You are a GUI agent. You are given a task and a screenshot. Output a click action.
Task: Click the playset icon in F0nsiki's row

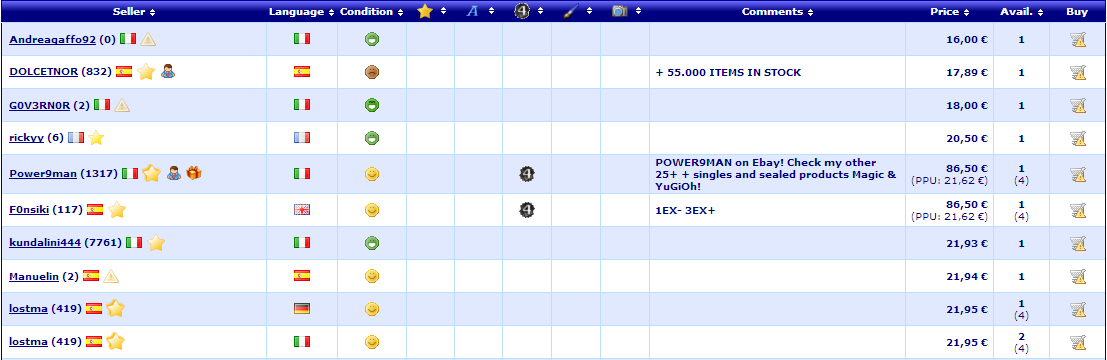[x=527, y=210]
